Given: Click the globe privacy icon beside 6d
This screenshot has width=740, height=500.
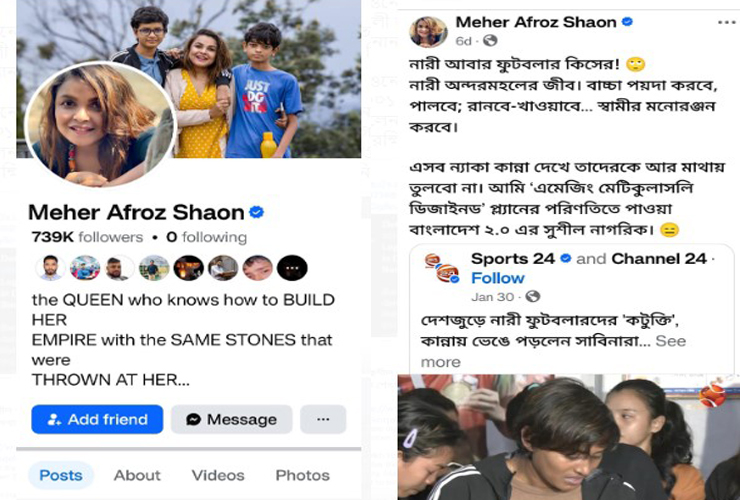Looking at the screenshot, I should click(x=490, y=41).
